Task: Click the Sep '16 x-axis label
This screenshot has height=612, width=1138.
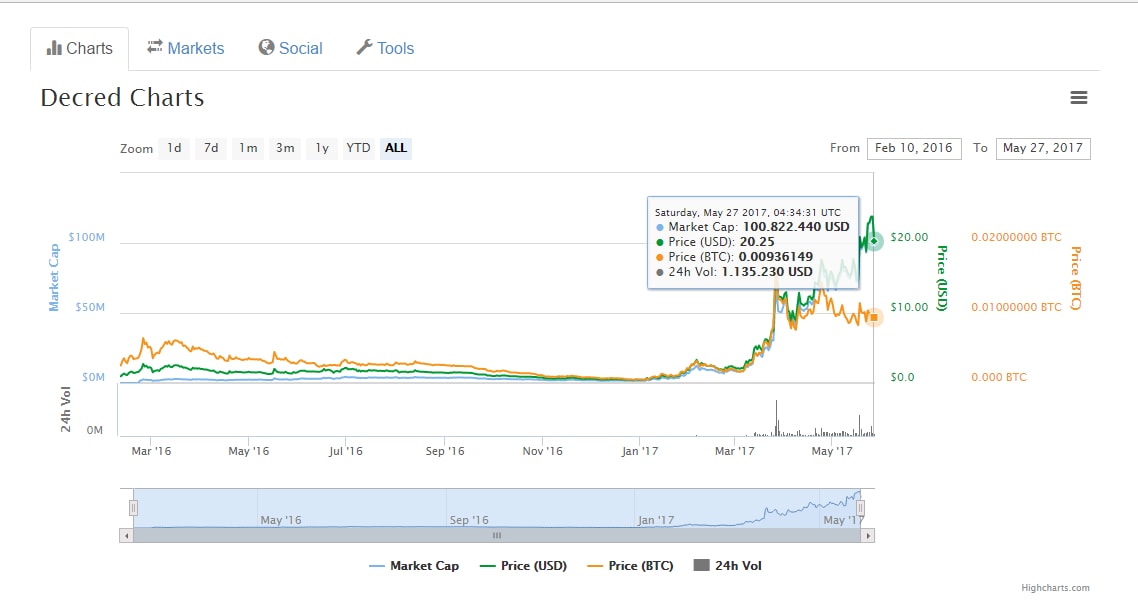Action: (445, 451)
